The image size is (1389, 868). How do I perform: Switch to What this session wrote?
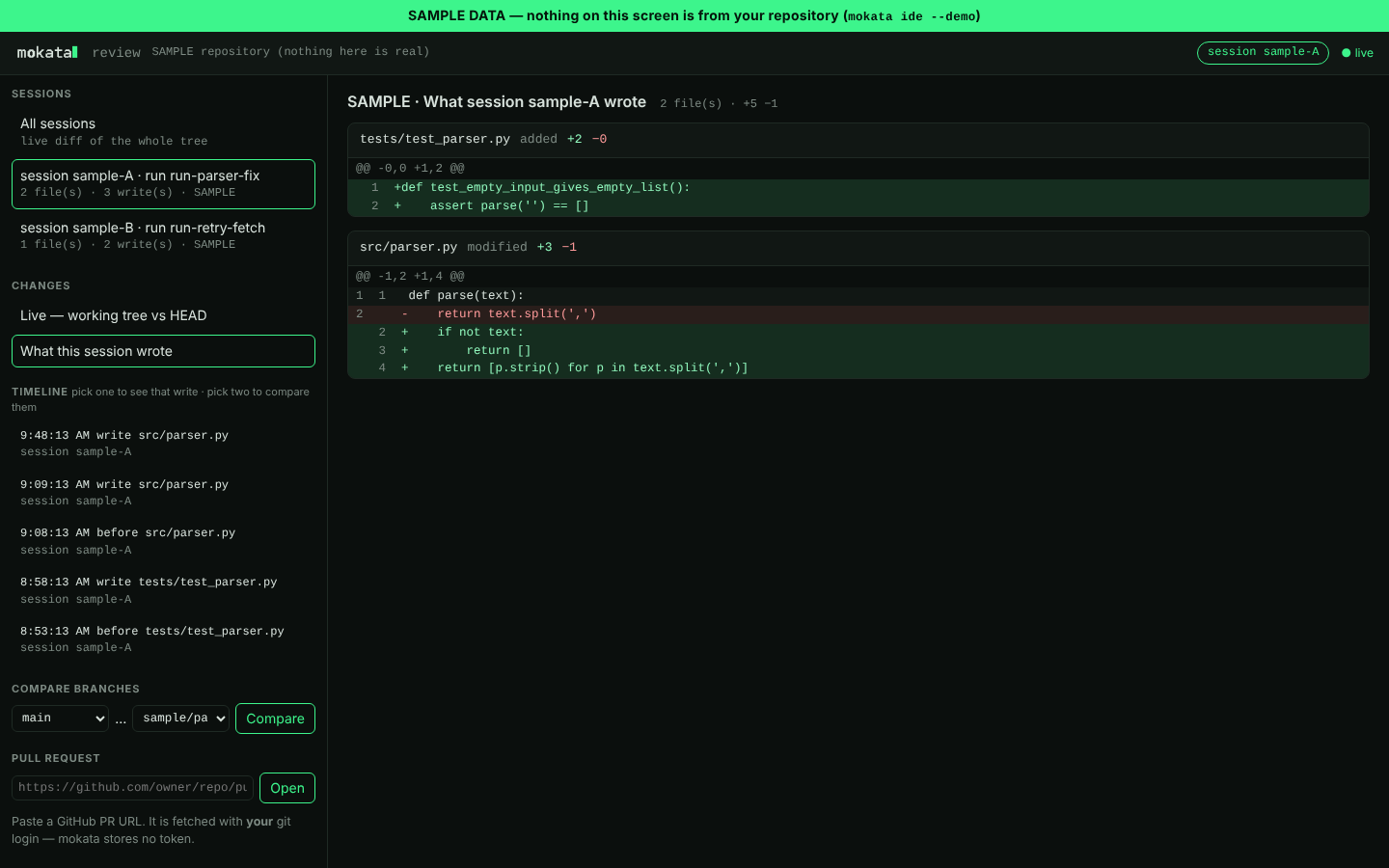163,351
